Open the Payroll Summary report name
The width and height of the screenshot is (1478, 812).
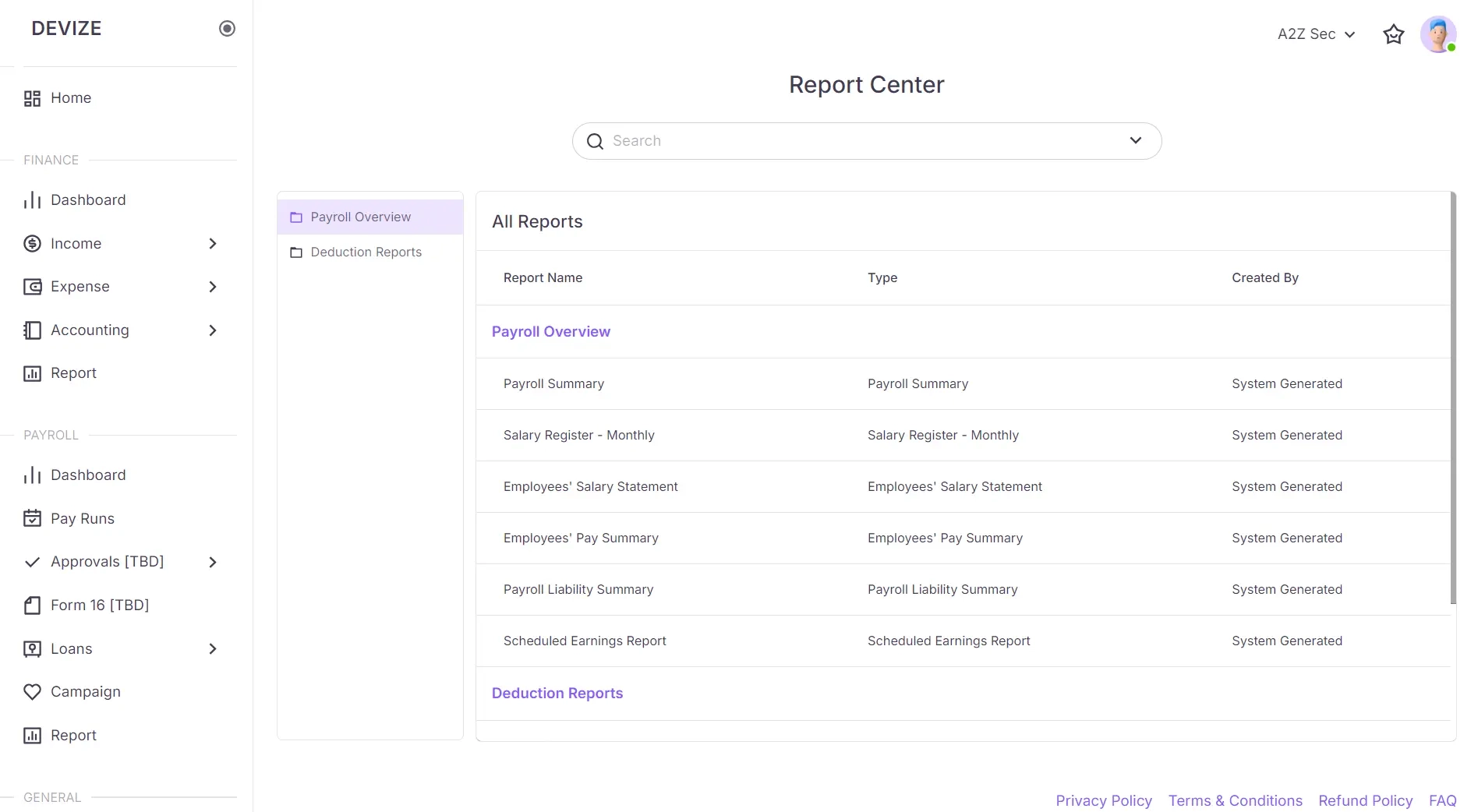[x=553, y=384]
